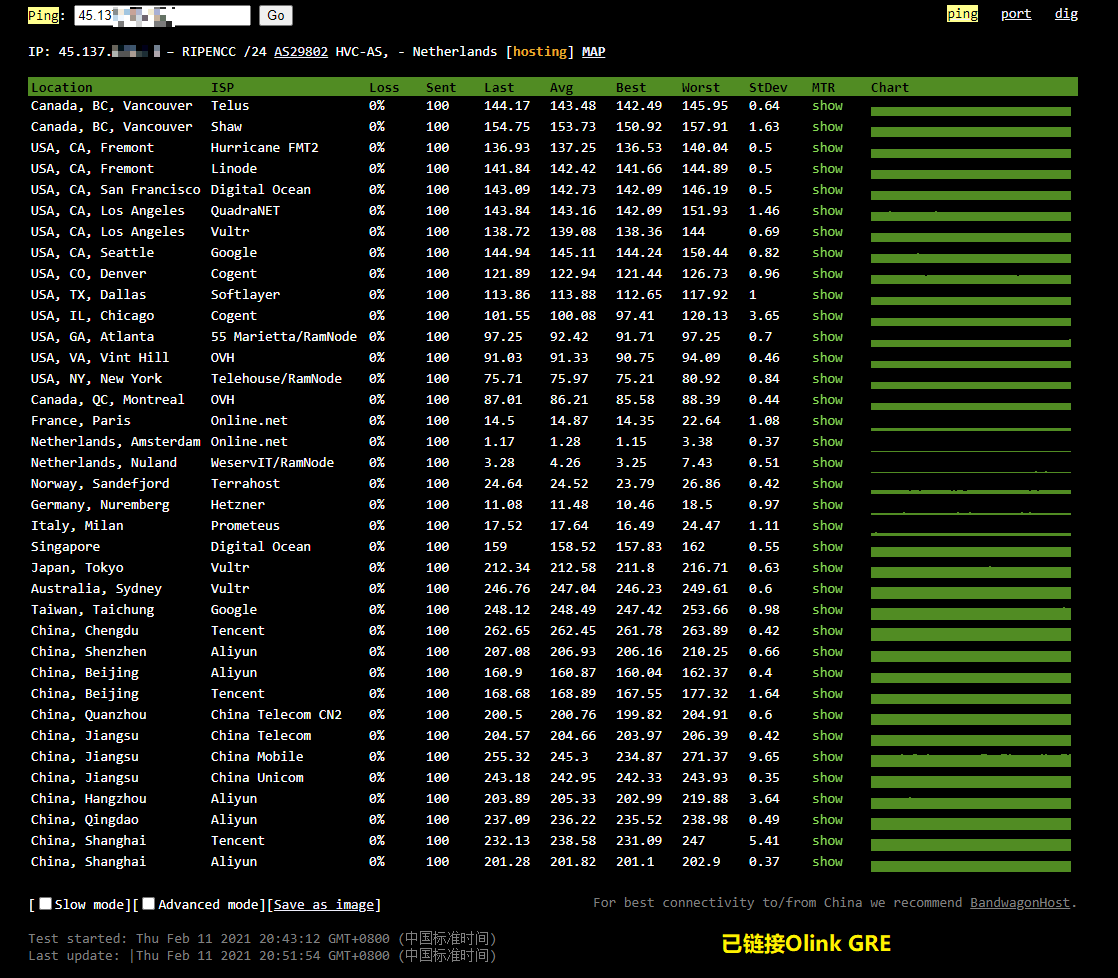Screen dimensions: 1118x978
Task: Show MTR for Taichung Google row
Action: (827, 610)
